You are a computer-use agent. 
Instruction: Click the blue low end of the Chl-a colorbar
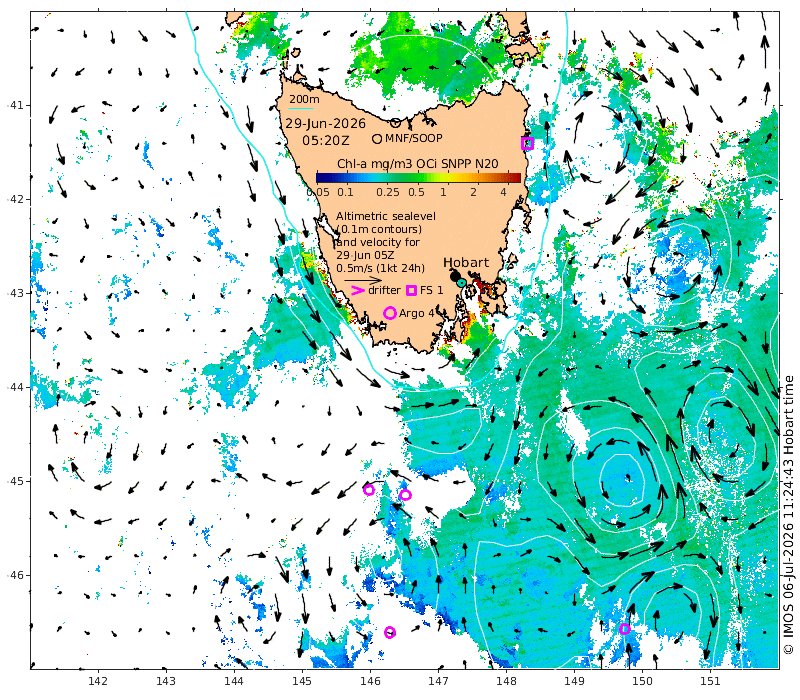322,178
